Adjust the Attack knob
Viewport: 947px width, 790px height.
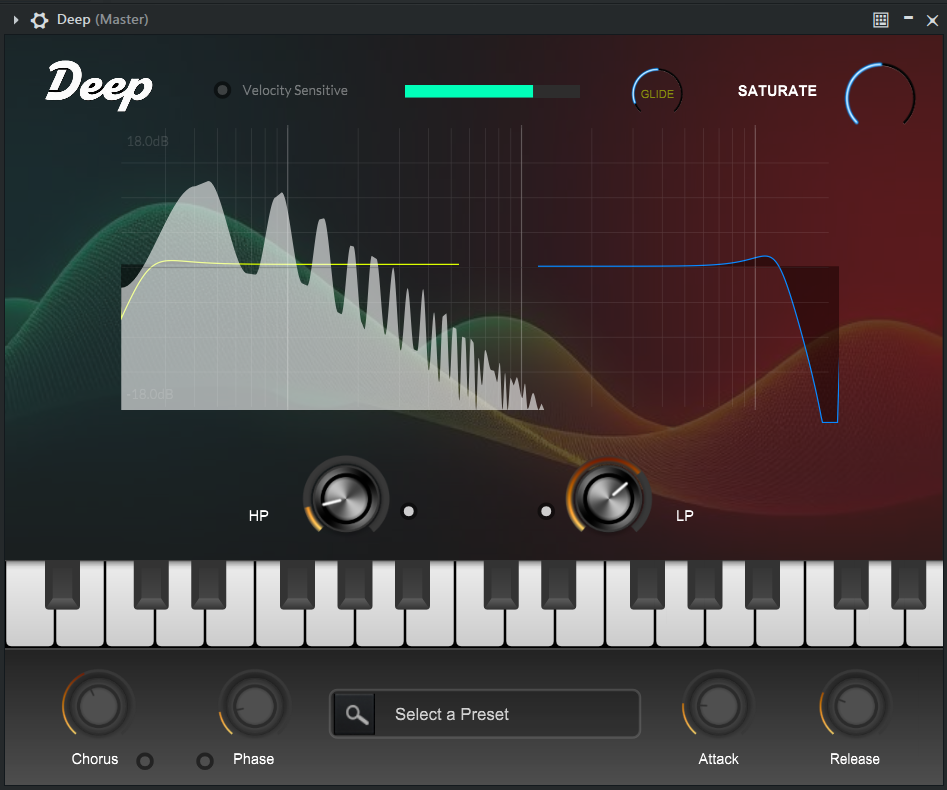pyautogui.click(x=718, y=705)
